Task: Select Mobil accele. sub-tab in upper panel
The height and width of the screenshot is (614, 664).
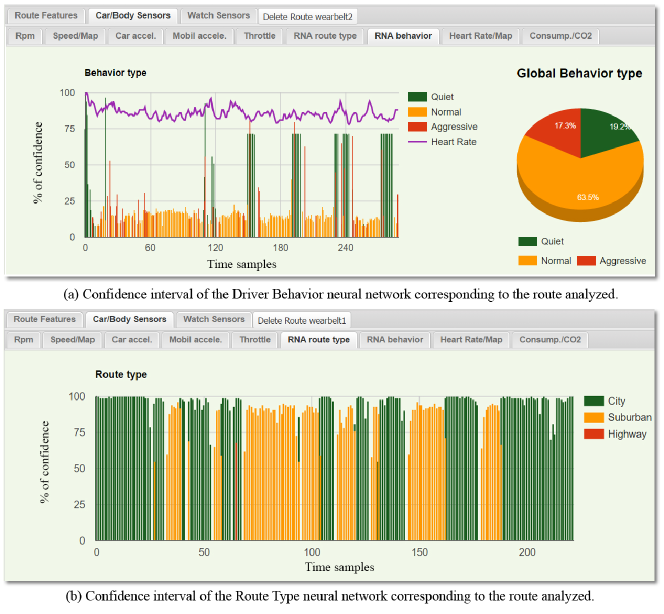Action: 199,36
